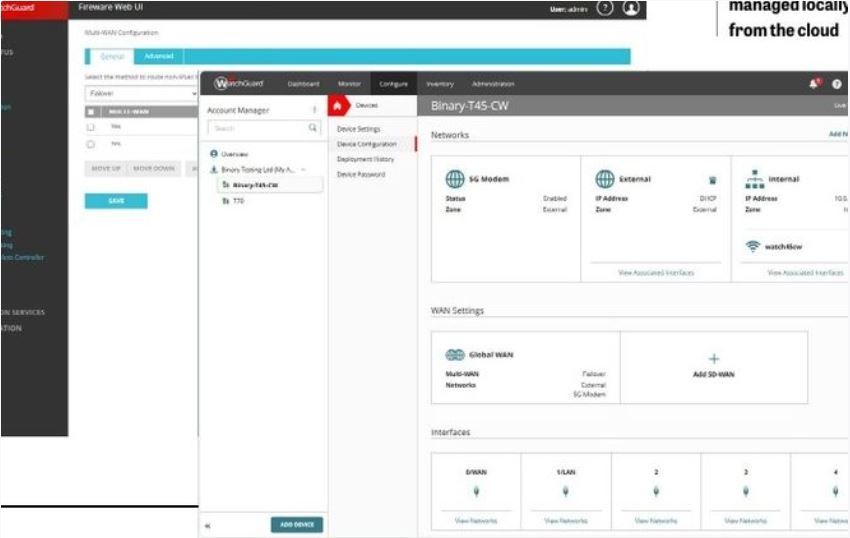The image size is (850, 538).
Task: Click the 5G Modem card title
Action: pyautogui.click(x=488, y=179)
